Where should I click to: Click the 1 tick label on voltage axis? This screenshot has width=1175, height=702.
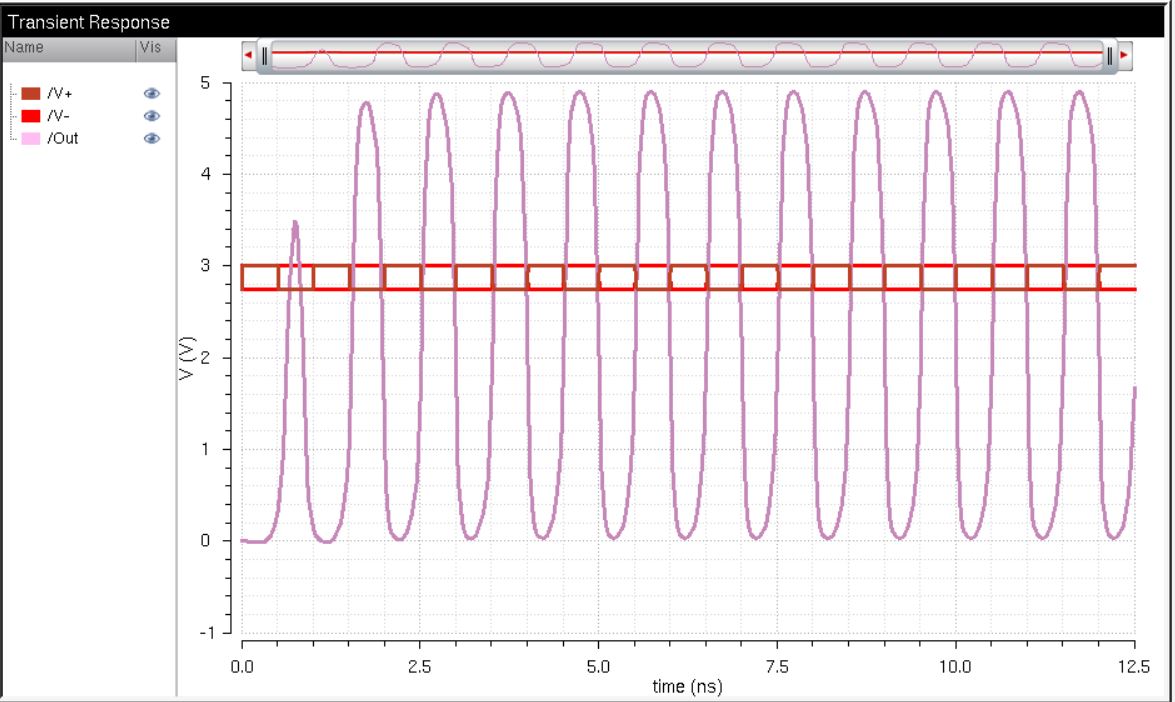tap(205, 450)
